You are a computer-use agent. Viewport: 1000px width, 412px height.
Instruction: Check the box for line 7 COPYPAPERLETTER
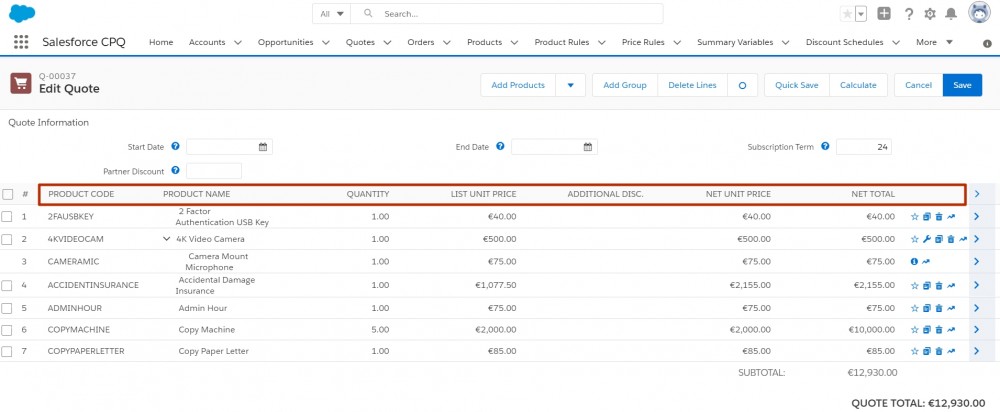point(7,351)
